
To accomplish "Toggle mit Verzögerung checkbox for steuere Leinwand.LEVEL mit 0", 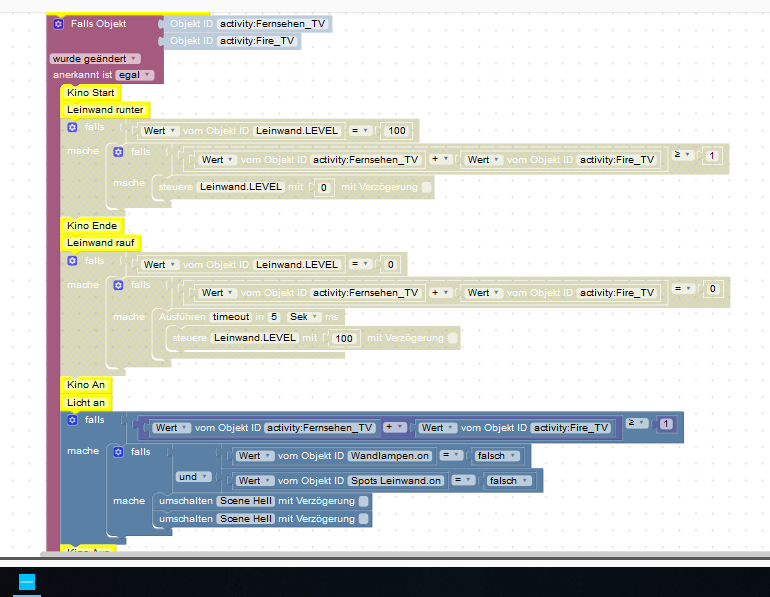I will [427, 187].
